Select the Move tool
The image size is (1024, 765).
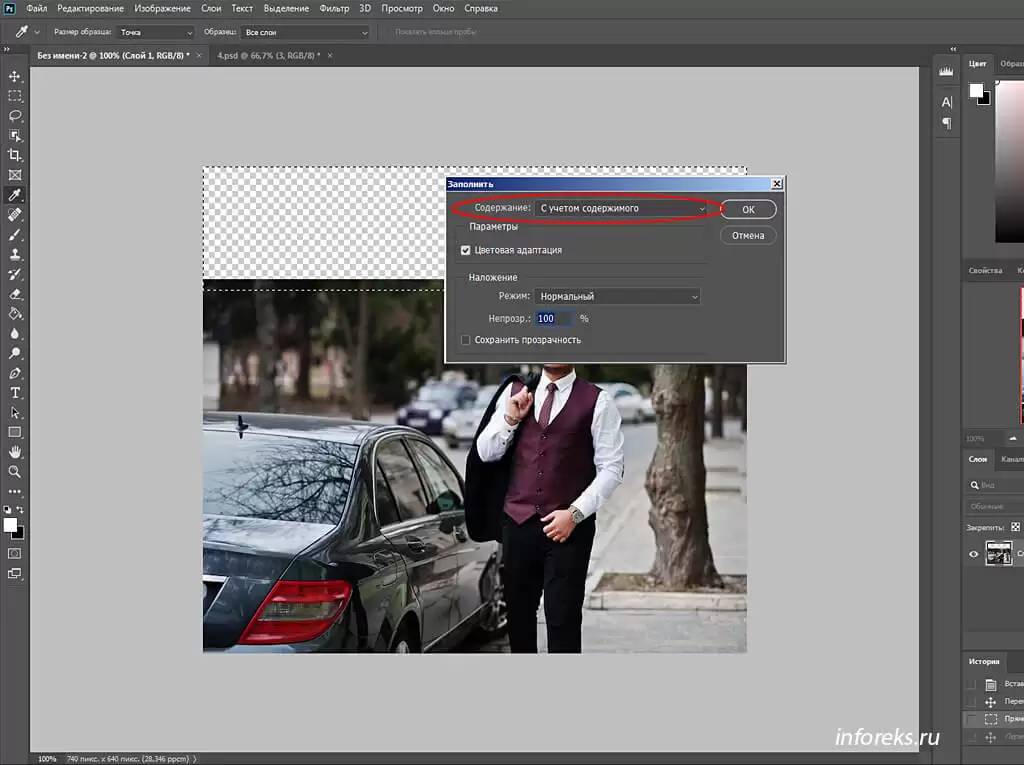15,77
